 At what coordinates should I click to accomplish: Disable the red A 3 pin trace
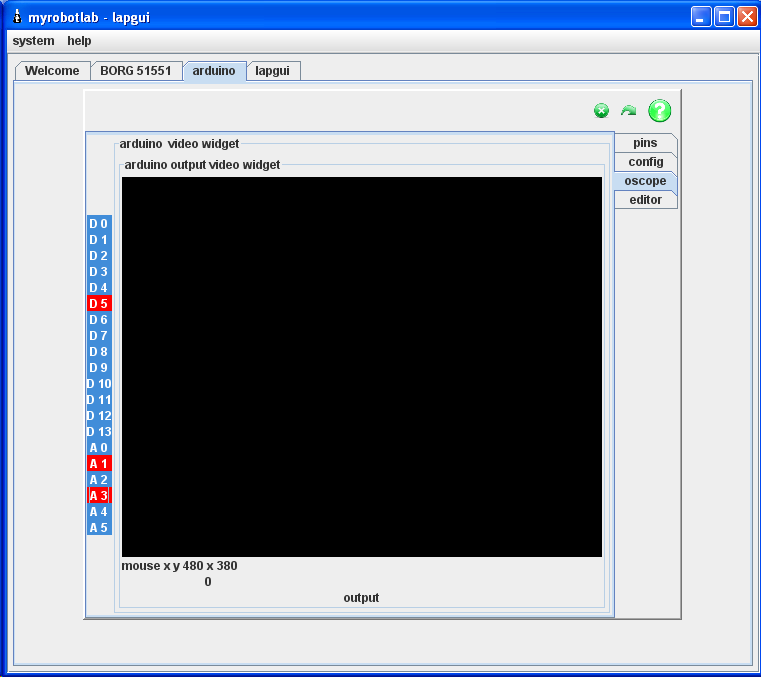(99, 495)
